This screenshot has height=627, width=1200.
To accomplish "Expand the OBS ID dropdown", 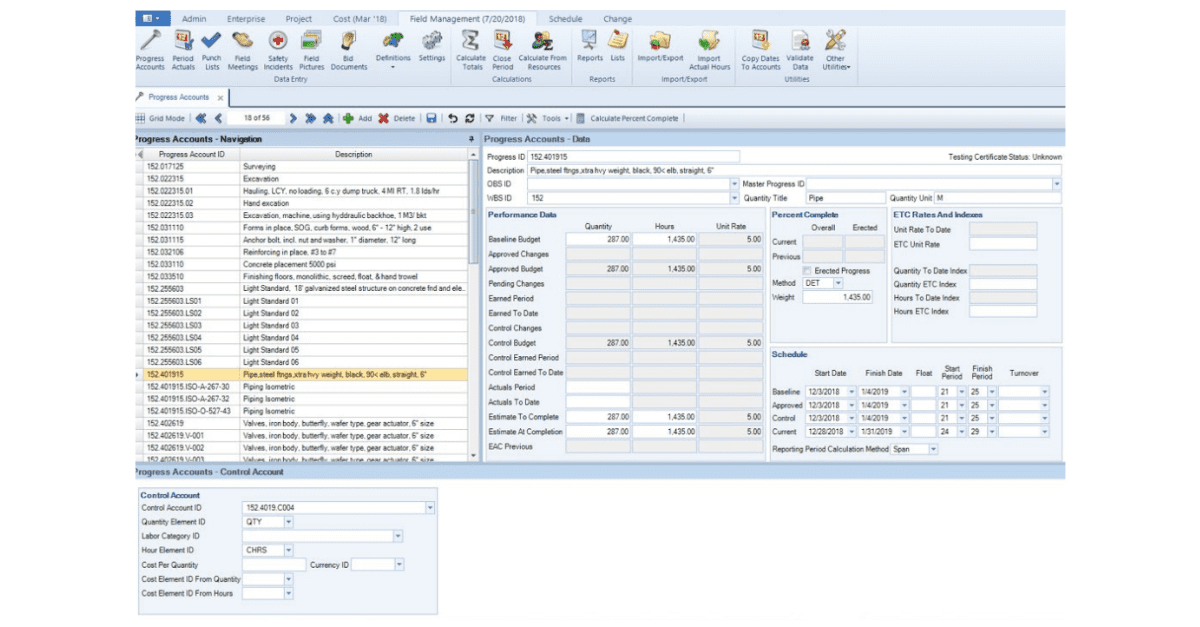I will (x=734, y=184).
